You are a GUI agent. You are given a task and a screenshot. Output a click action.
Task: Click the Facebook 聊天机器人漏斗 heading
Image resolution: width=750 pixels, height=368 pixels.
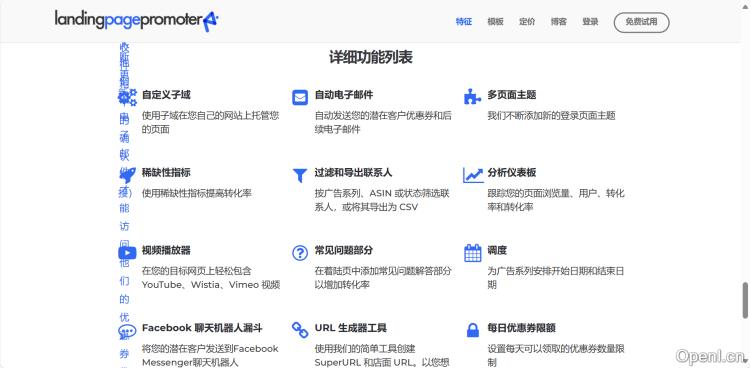pos(202,328)
